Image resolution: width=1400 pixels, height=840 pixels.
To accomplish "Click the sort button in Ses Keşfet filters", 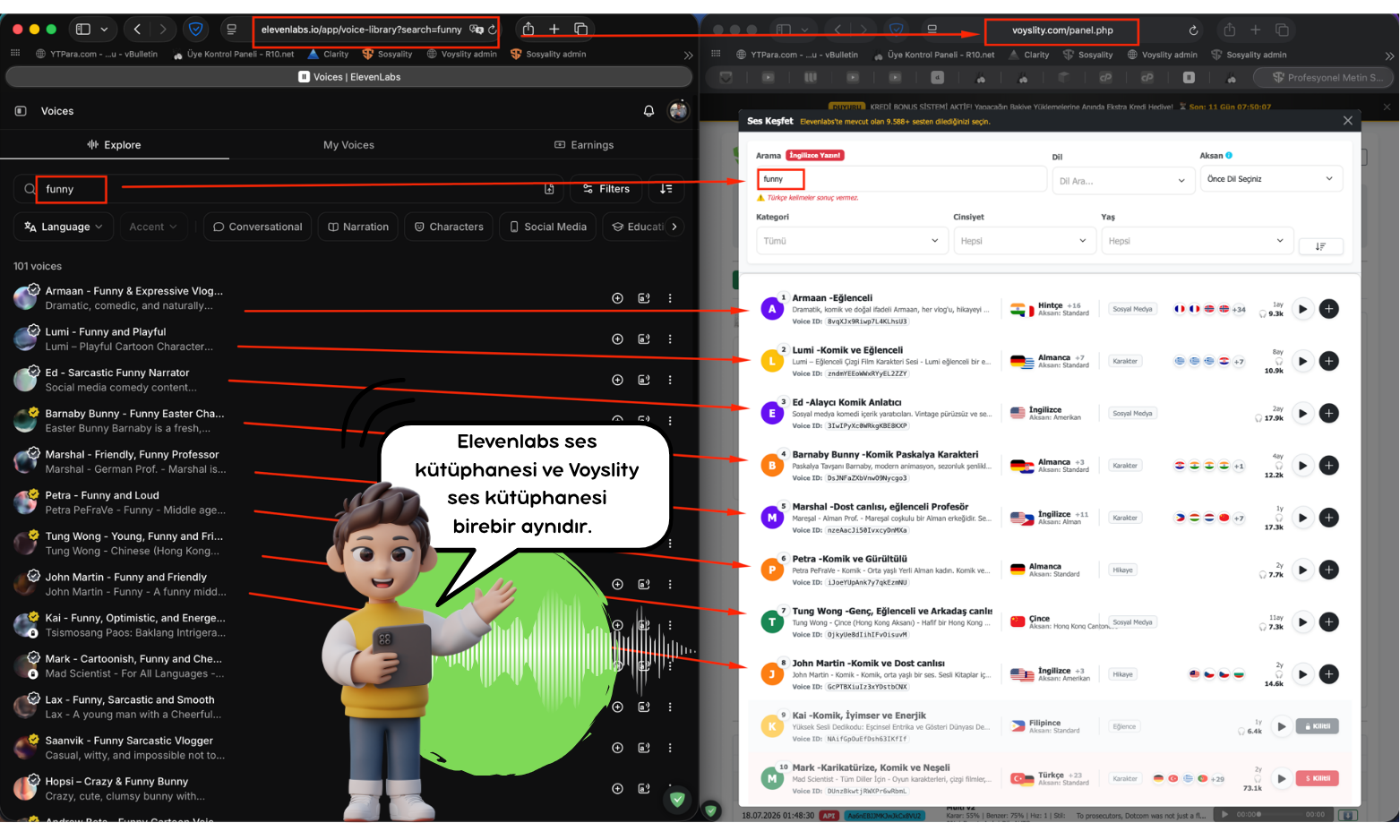I will point(1320,246).
